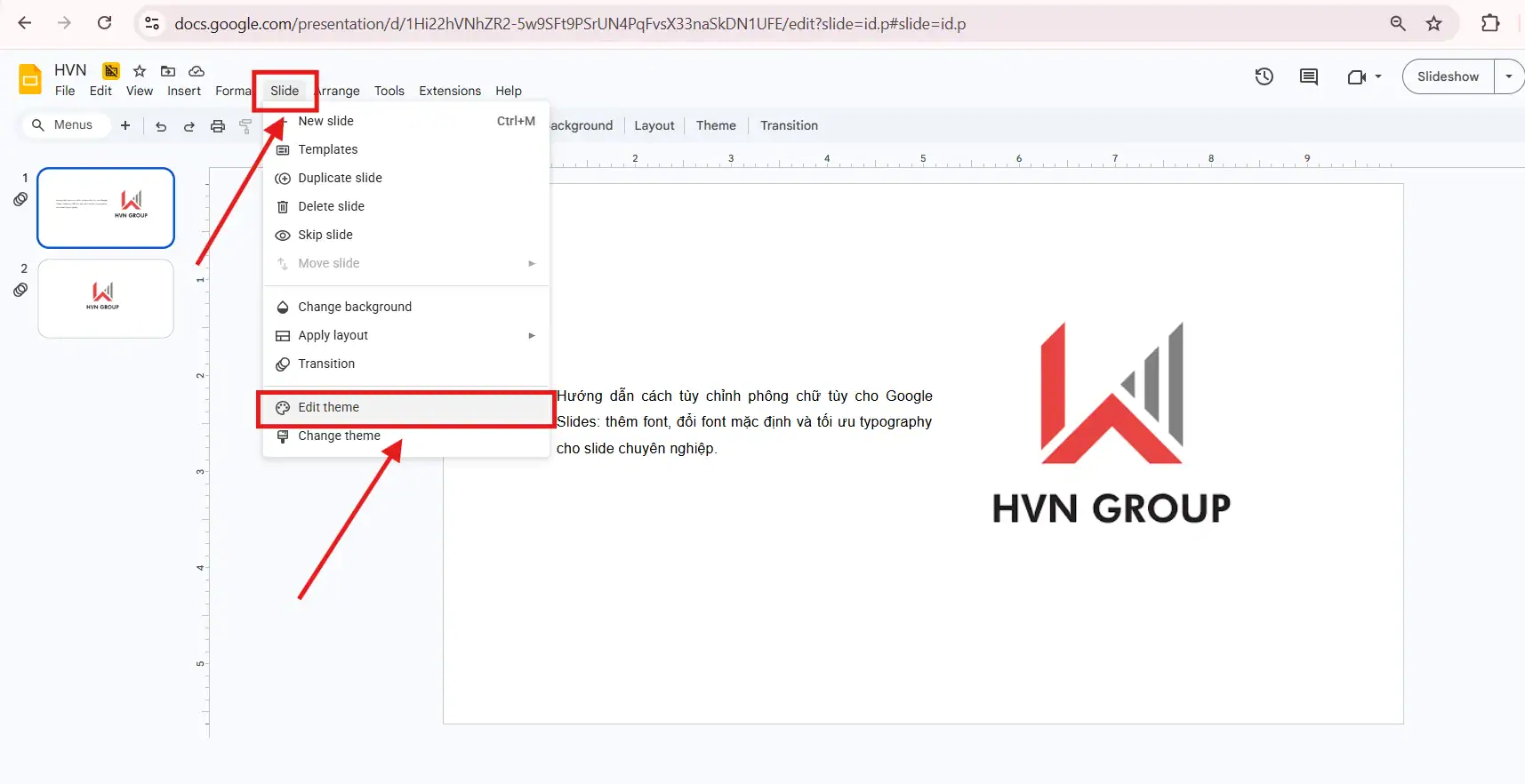Image resolution: width=1525 pixels, height=784 pixels.
Task: Open the Slideshow dropdown arrow
Action: (1509, 76)
